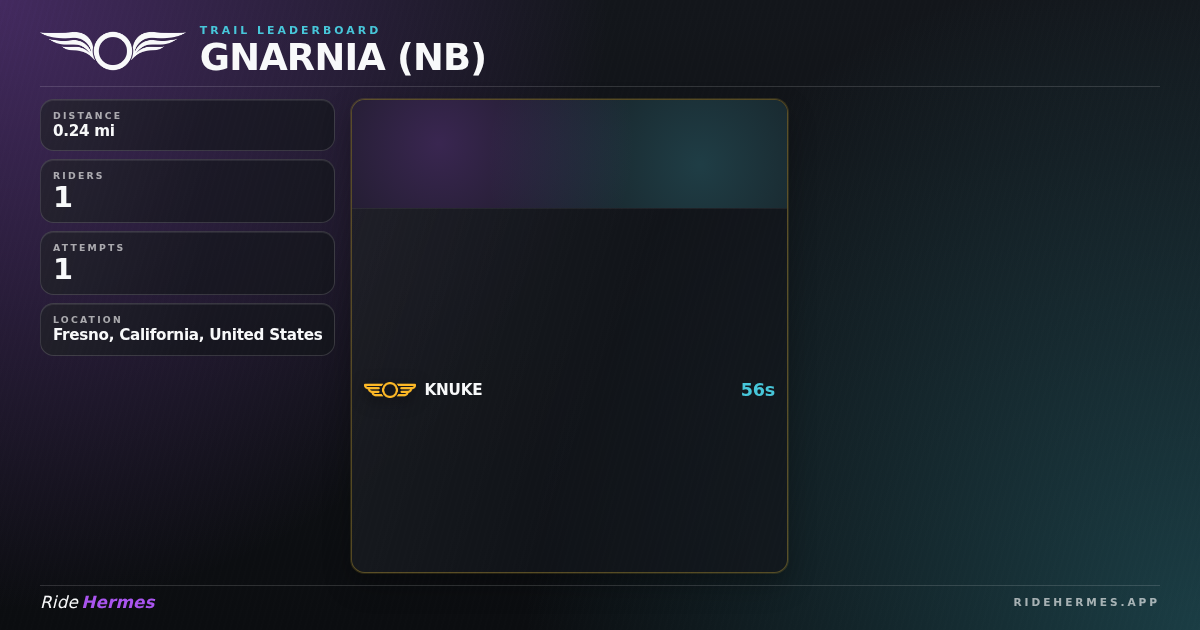The height and width of the screenshot is (630, 1200).
Task: Click the word Hermes in purple
Action: 119,602
